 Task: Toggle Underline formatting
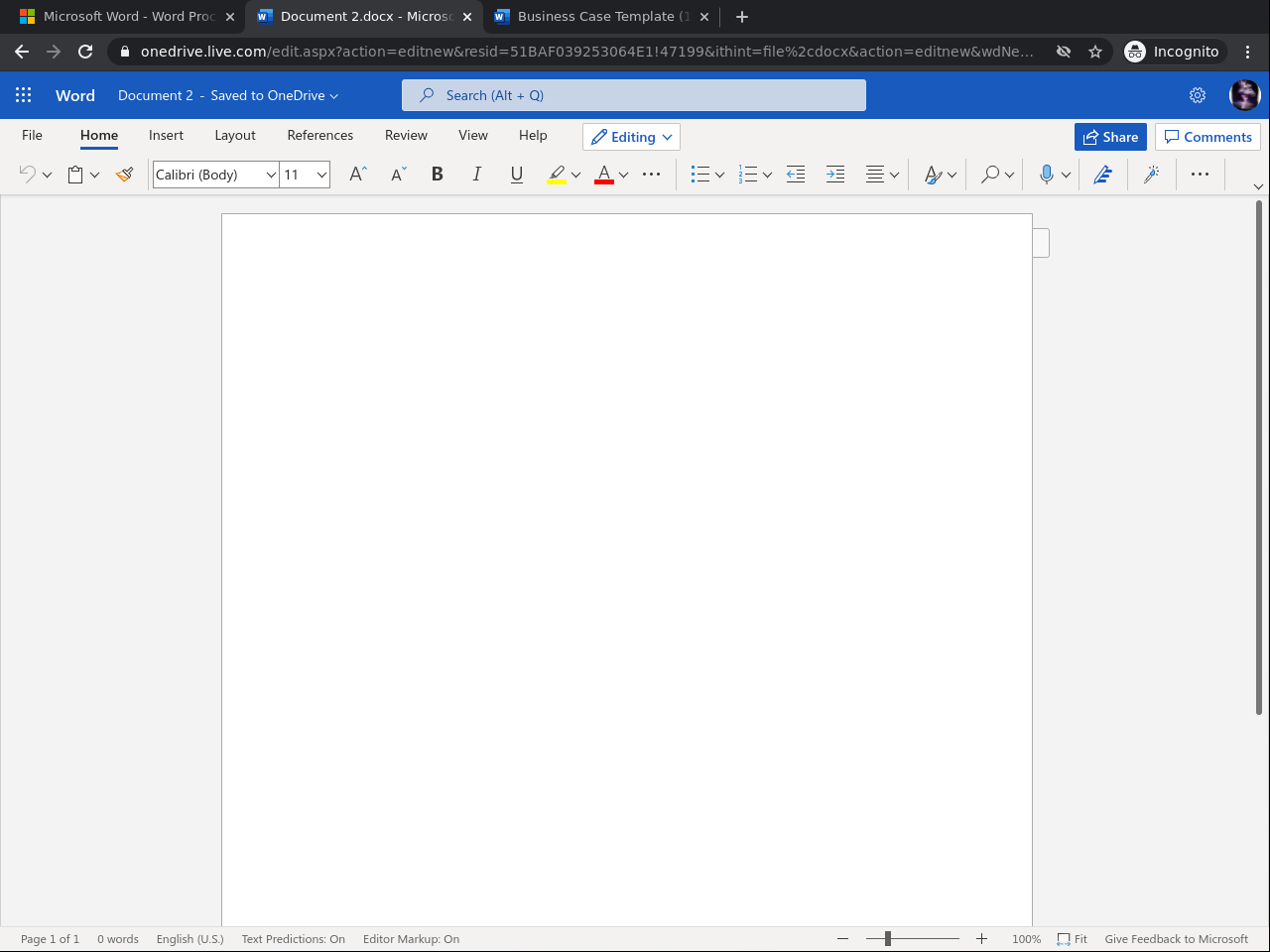tap(516, 175)
